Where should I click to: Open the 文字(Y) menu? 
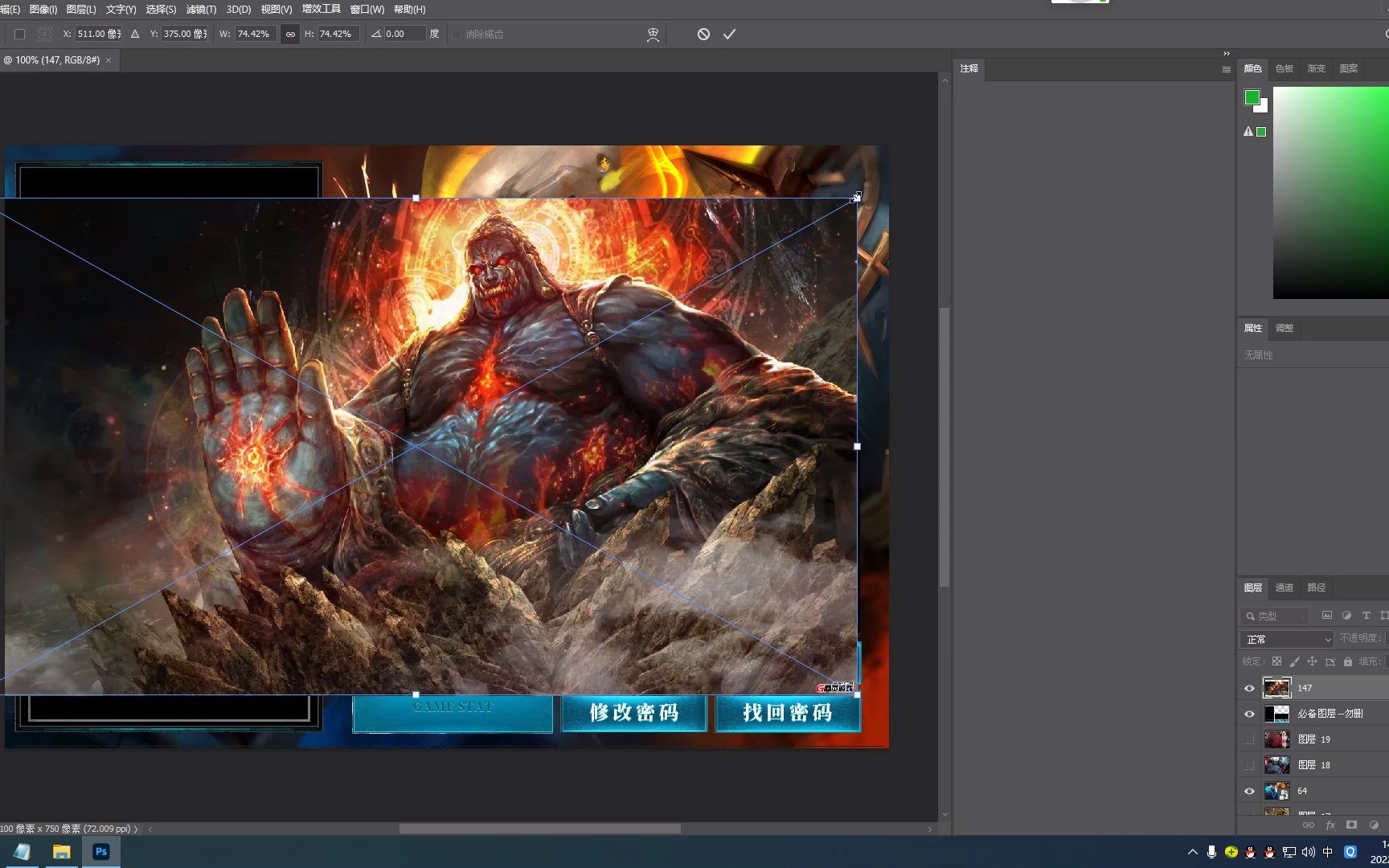[121, 9]
